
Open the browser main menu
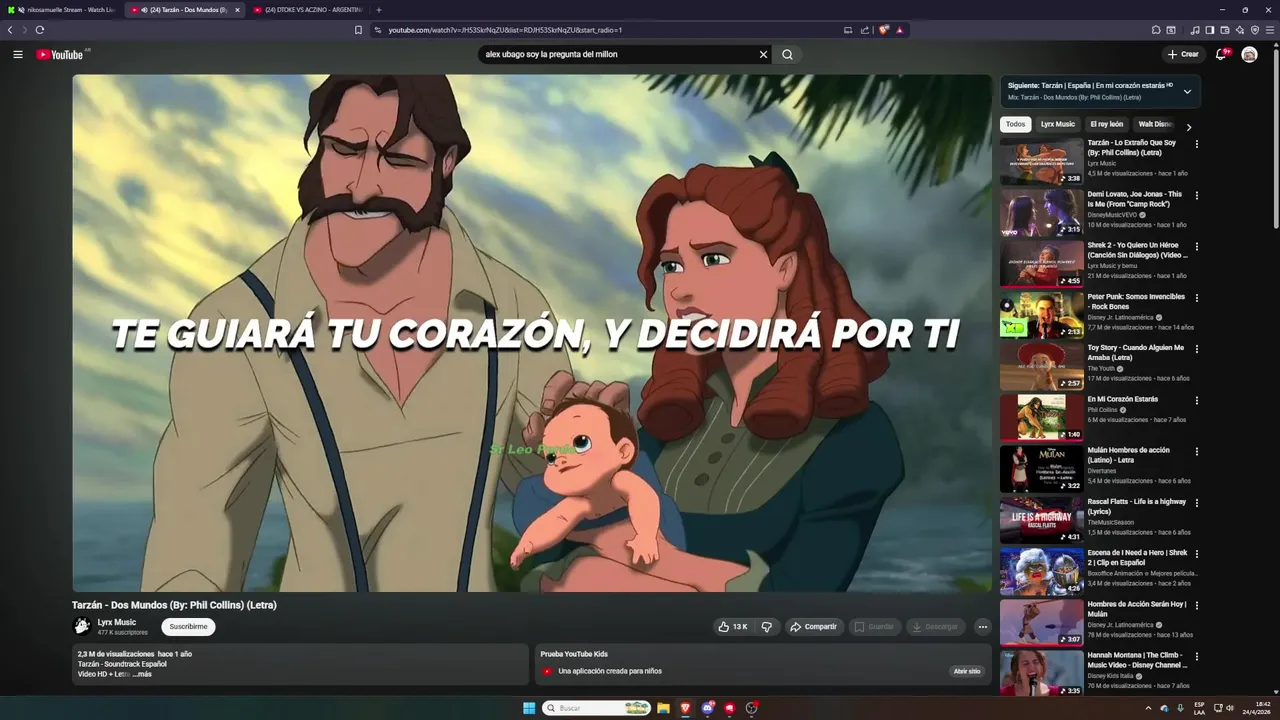point(1270,30)
